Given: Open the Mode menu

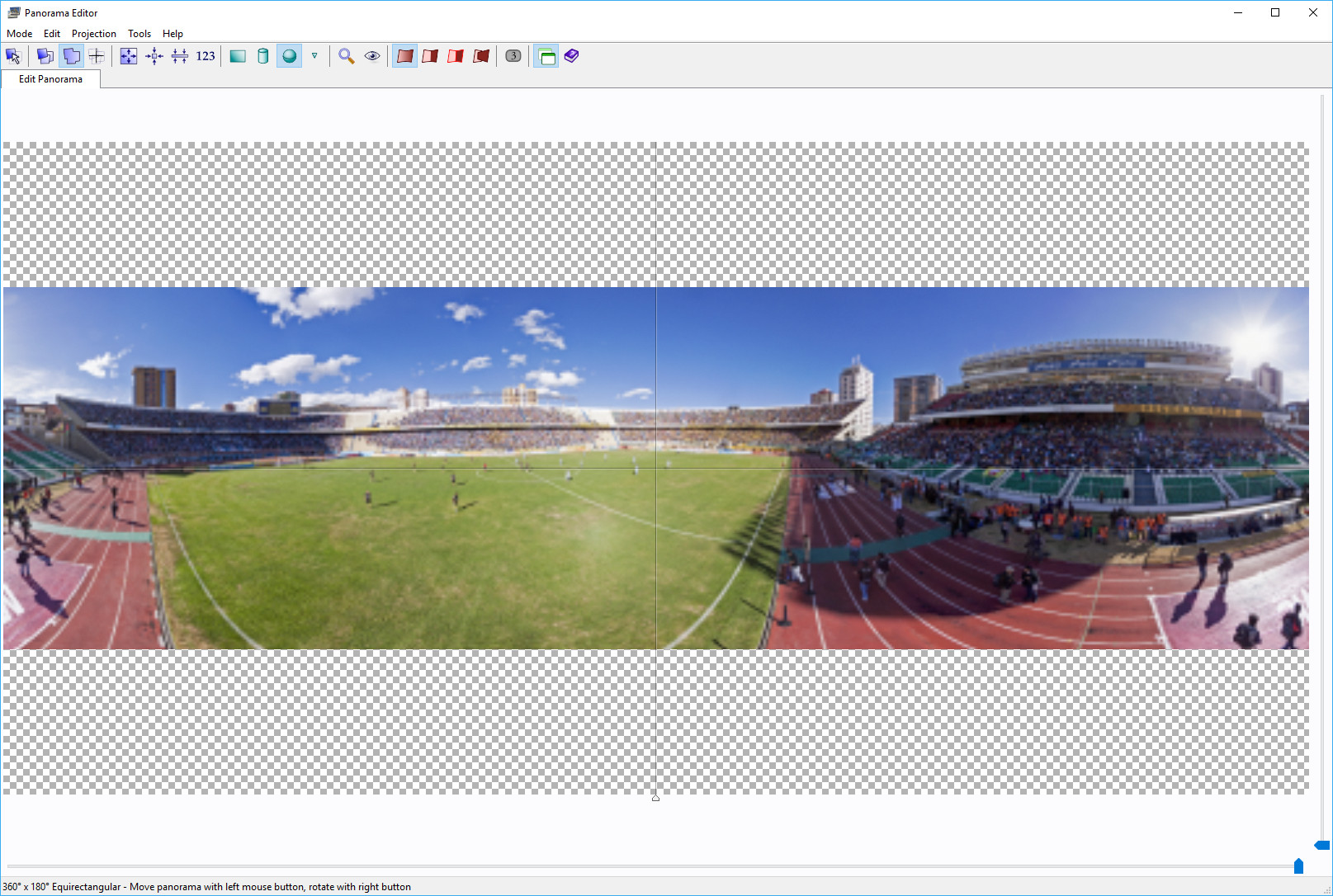Looking at the screenshot, I should [x=19, y=34].
